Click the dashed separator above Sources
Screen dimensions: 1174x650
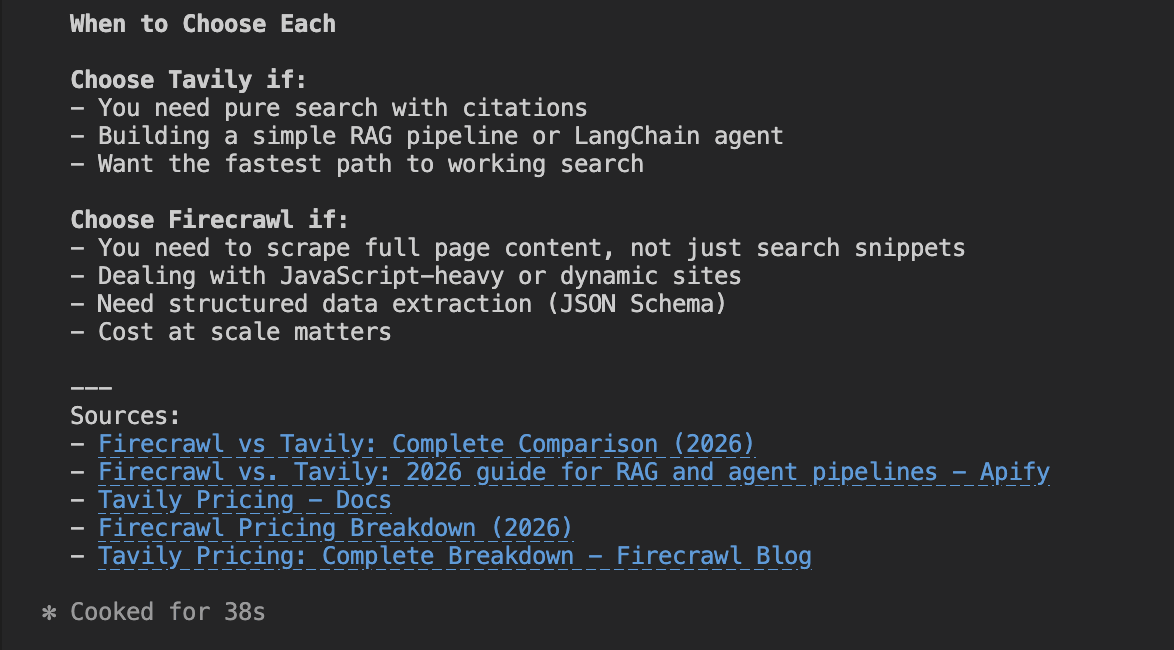(90, 388)
